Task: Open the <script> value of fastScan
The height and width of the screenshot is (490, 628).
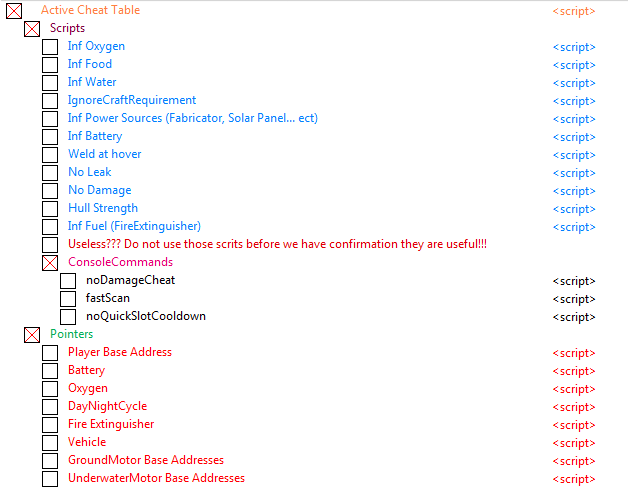Action: [x=574, y=299]
